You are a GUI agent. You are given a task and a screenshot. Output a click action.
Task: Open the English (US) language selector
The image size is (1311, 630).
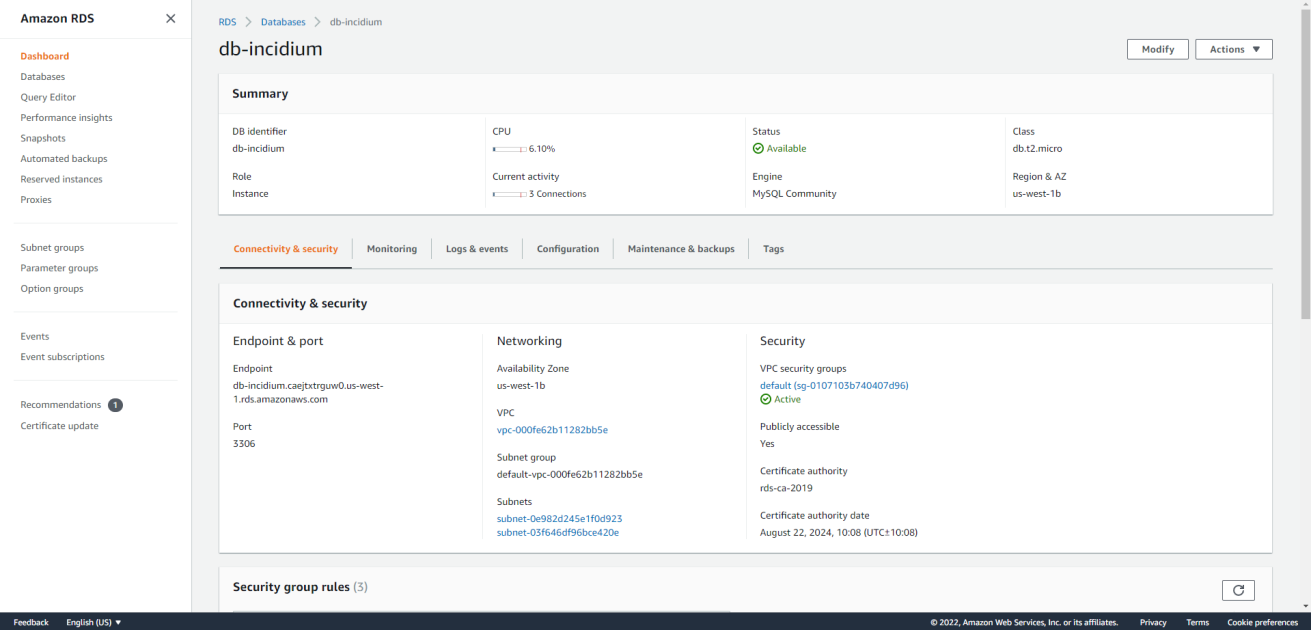(x=94, y=622)
